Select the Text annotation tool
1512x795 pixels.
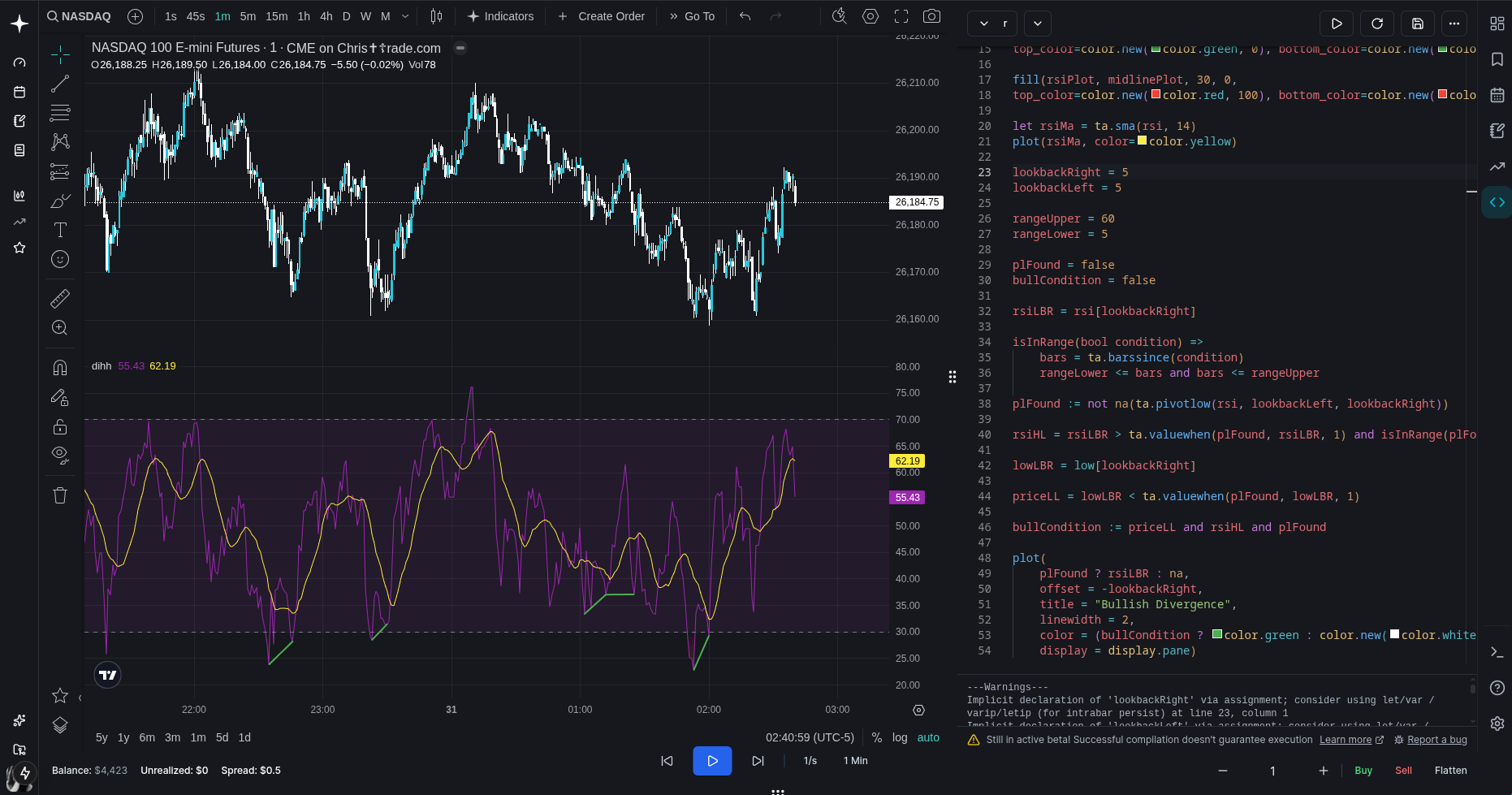(x=60, y=230)
